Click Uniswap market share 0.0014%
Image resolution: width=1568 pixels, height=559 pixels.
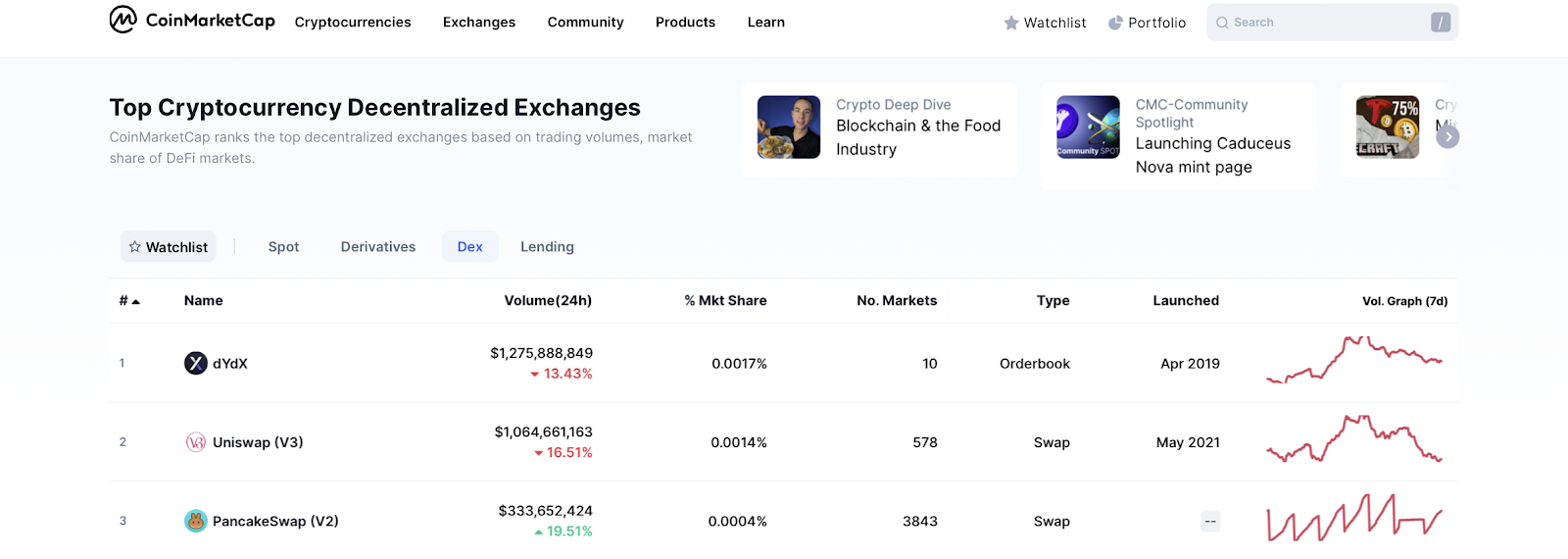(x=739, y=442)
